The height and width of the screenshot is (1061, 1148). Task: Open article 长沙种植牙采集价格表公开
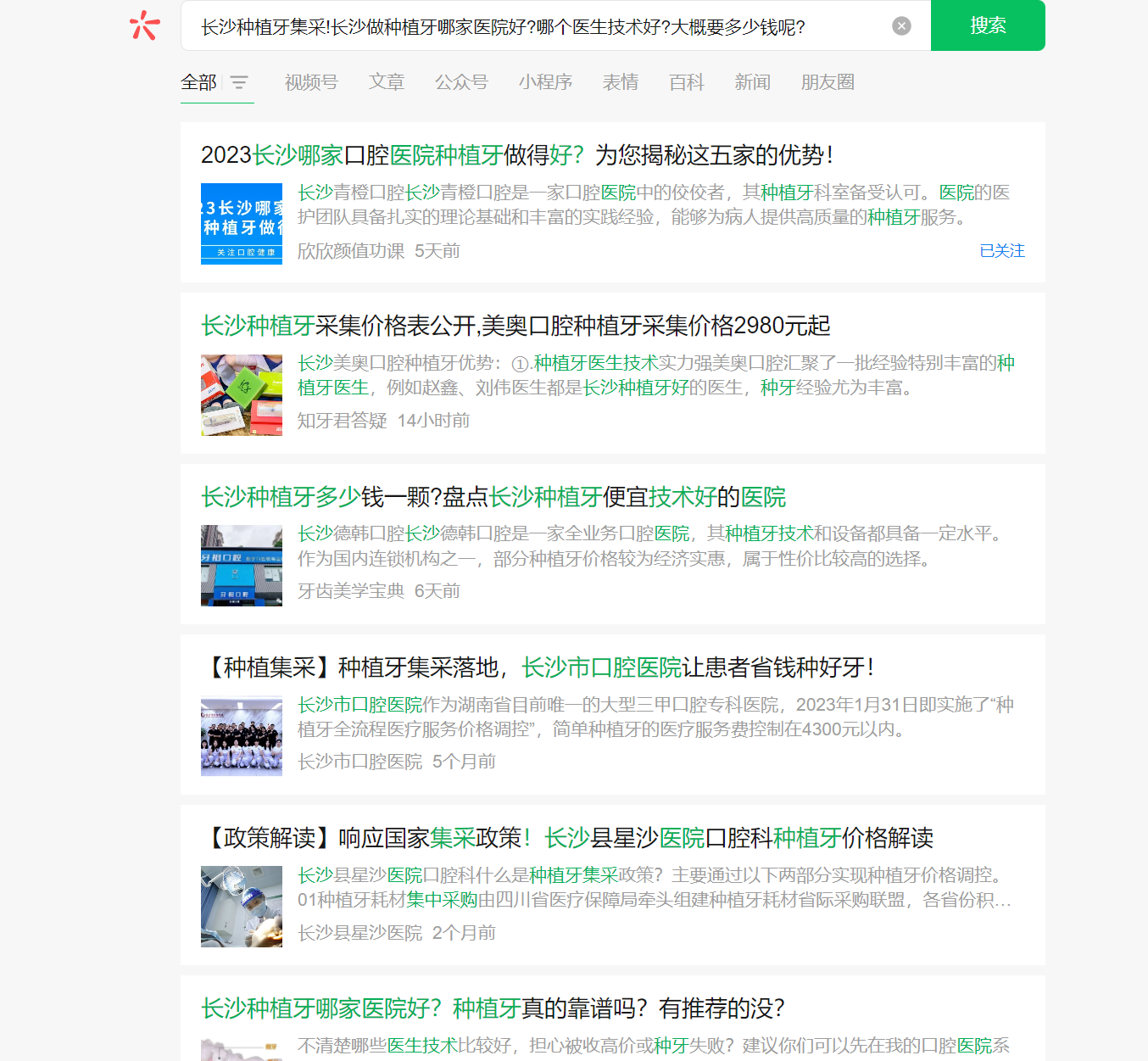point(515,326)
